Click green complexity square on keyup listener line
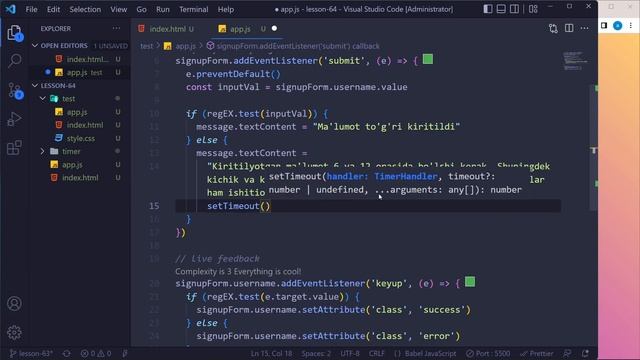 pyautogui.click(x=470, y=282)
